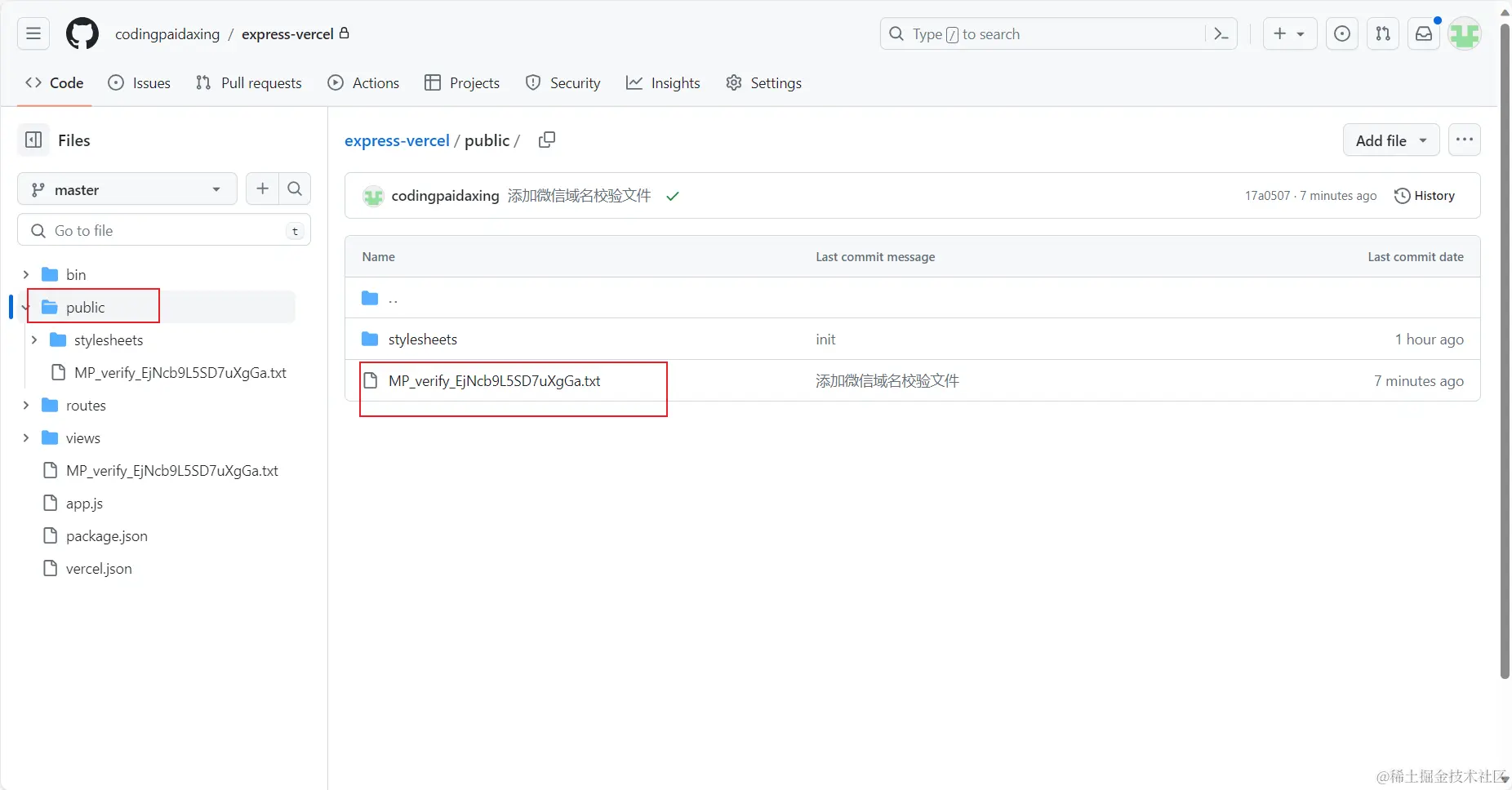This screenshot has height=790, width=1512.
Task: Open latest commit message 添加微信域名校验文件
Action: point(580,196)
